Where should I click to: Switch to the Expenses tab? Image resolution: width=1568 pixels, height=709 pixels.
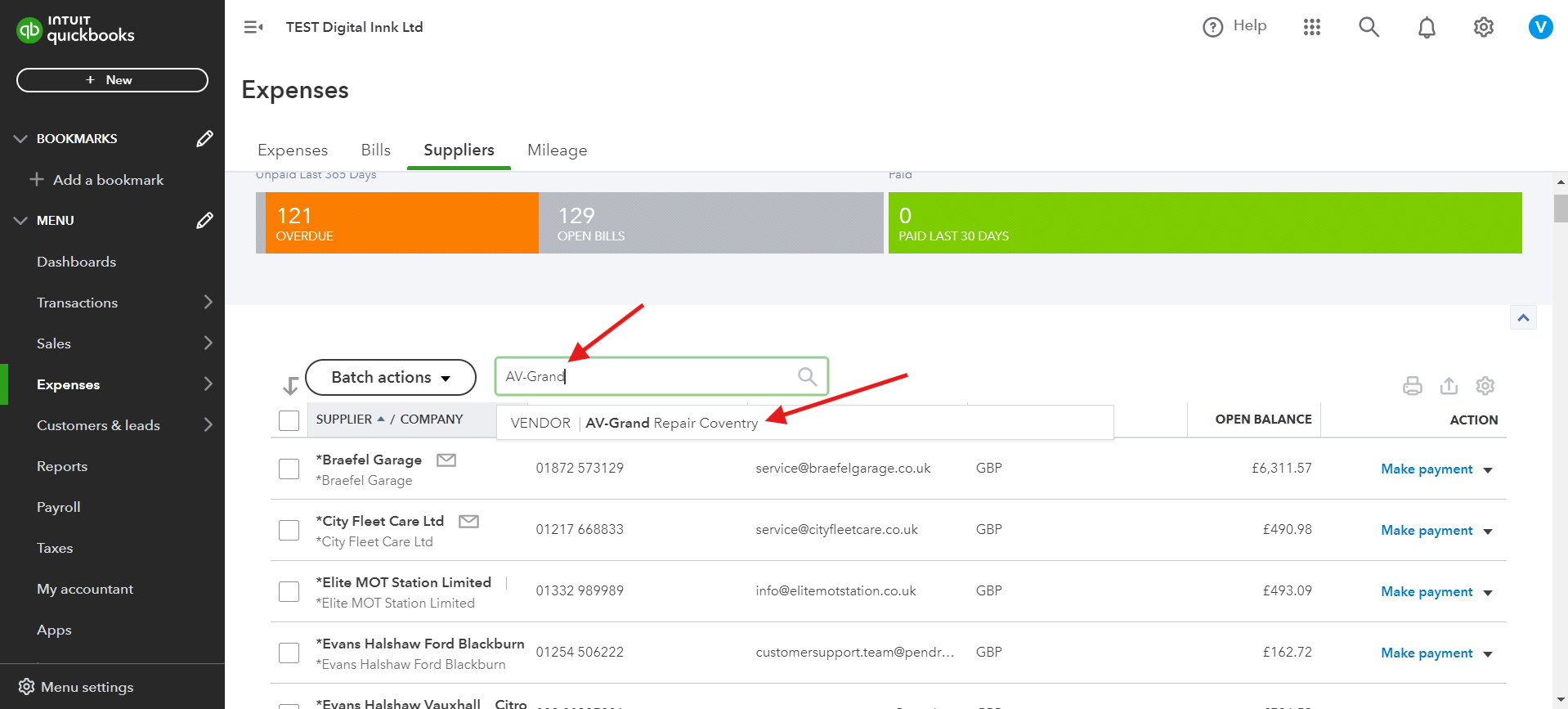click(293, 150)
